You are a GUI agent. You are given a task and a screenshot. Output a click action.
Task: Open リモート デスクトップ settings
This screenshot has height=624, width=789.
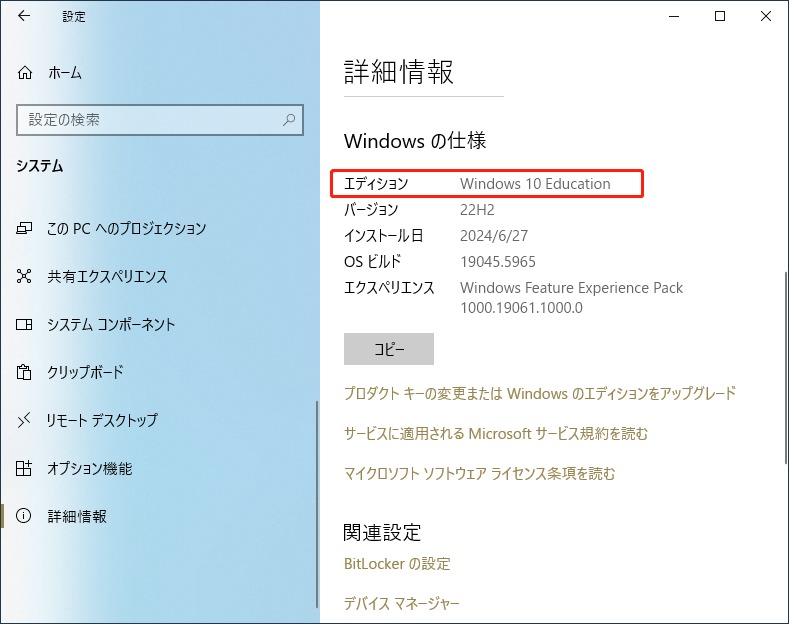(x=102, y=420)
